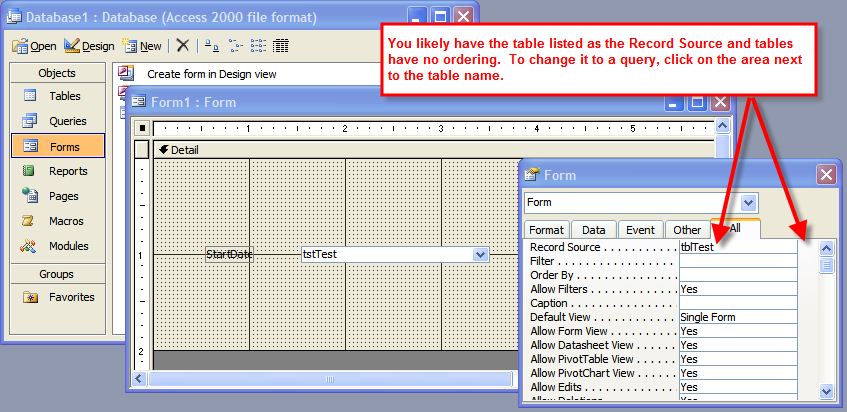The width and height of the screenshot is (847, 412).
Task: Switch to Details view icon
Action: point(281,46)
